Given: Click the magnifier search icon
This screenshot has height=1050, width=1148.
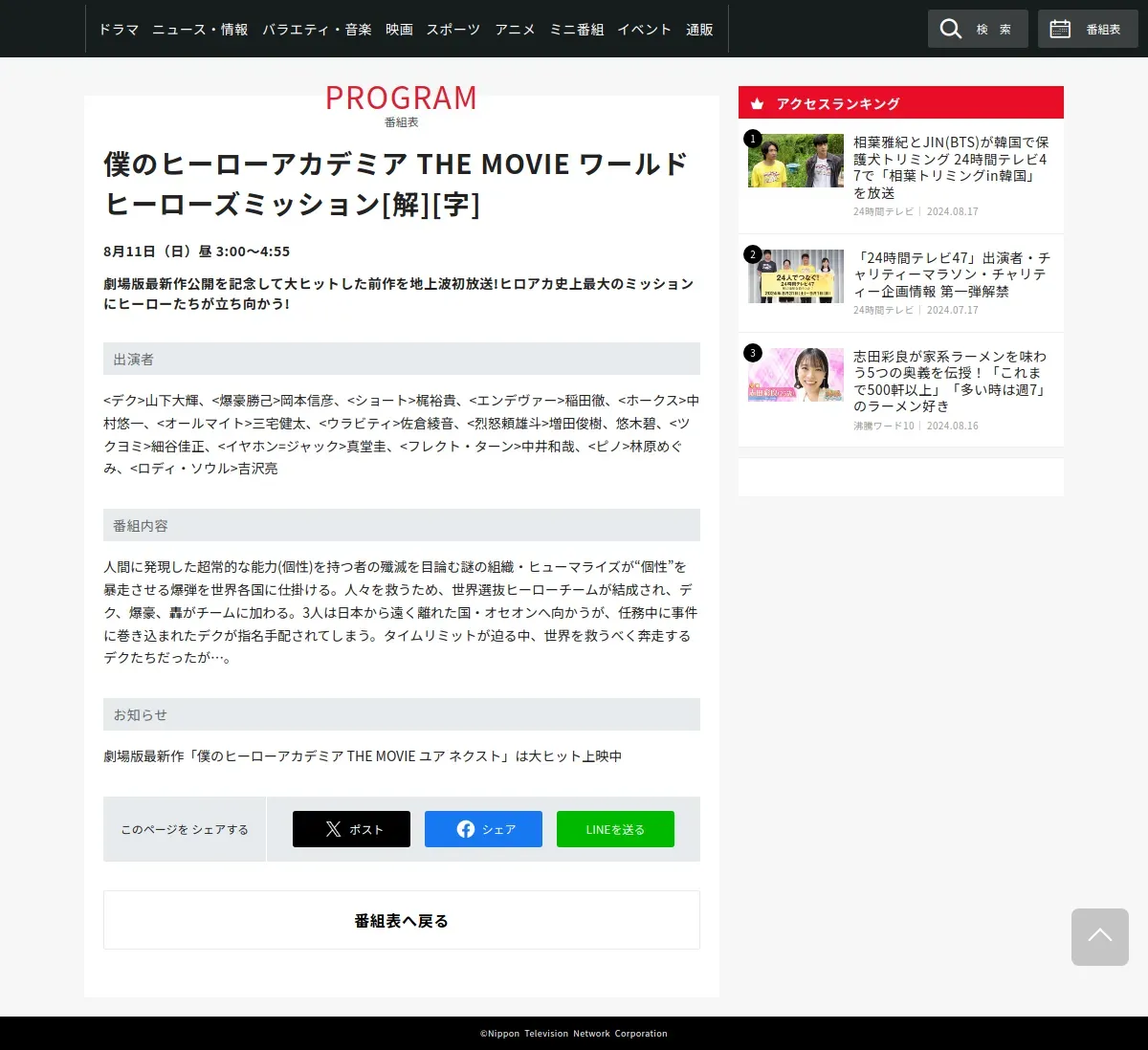Looking at the screenshot, I should (950, 29).
